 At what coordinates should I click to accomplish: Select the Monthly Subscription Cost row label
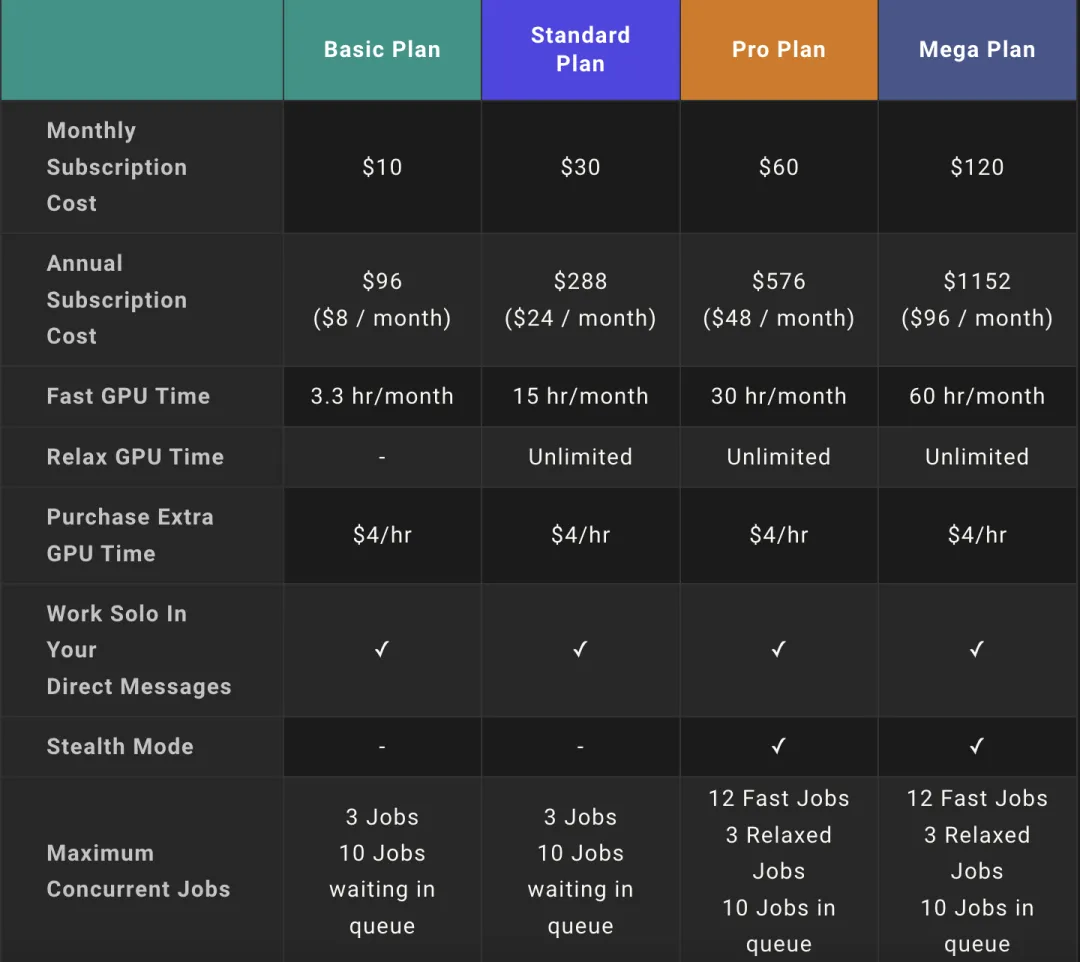pyautogui.click(x=116, y=167)
